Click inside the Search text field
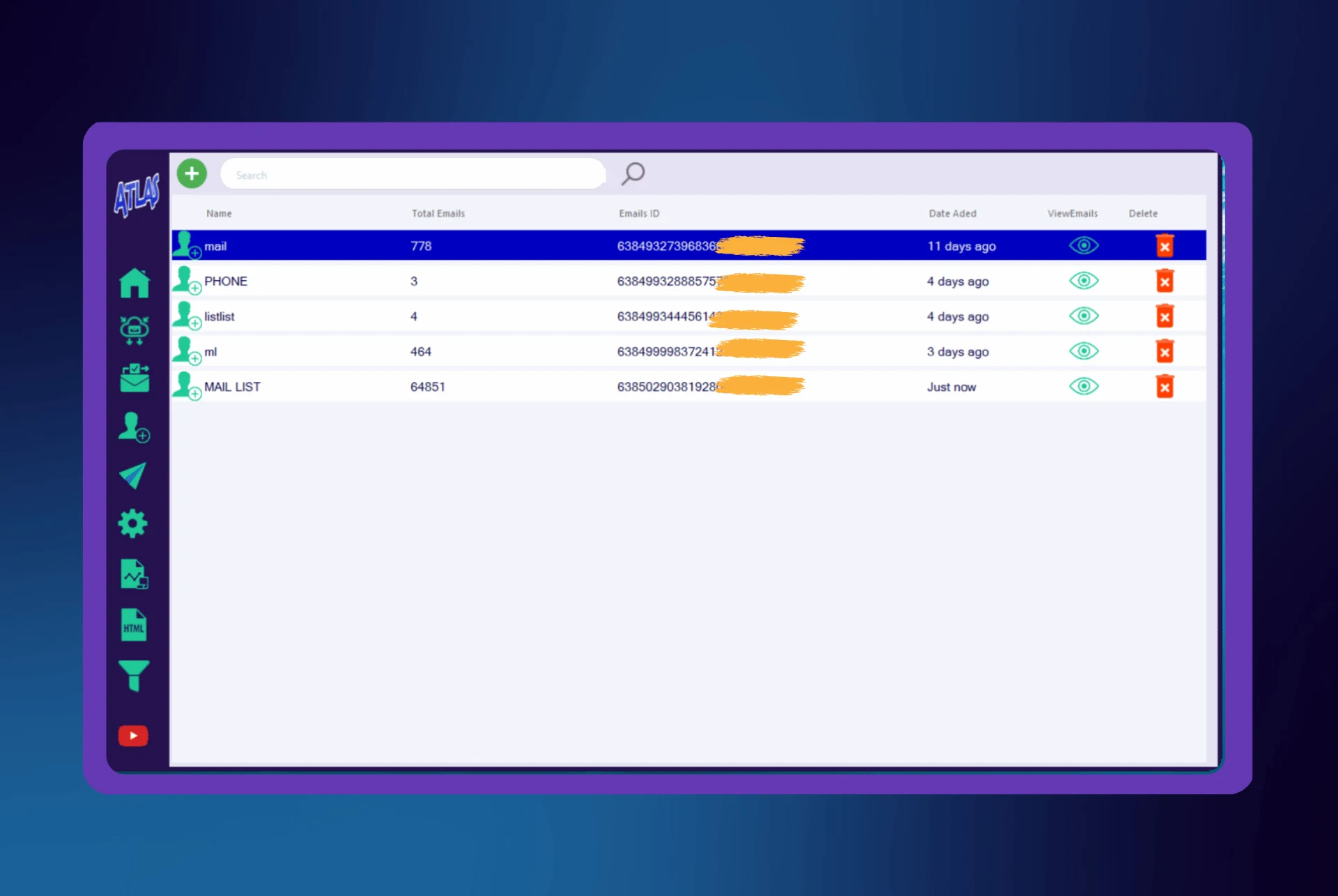The height and width of the screenshot is (896, 1338). coord(411,175)
